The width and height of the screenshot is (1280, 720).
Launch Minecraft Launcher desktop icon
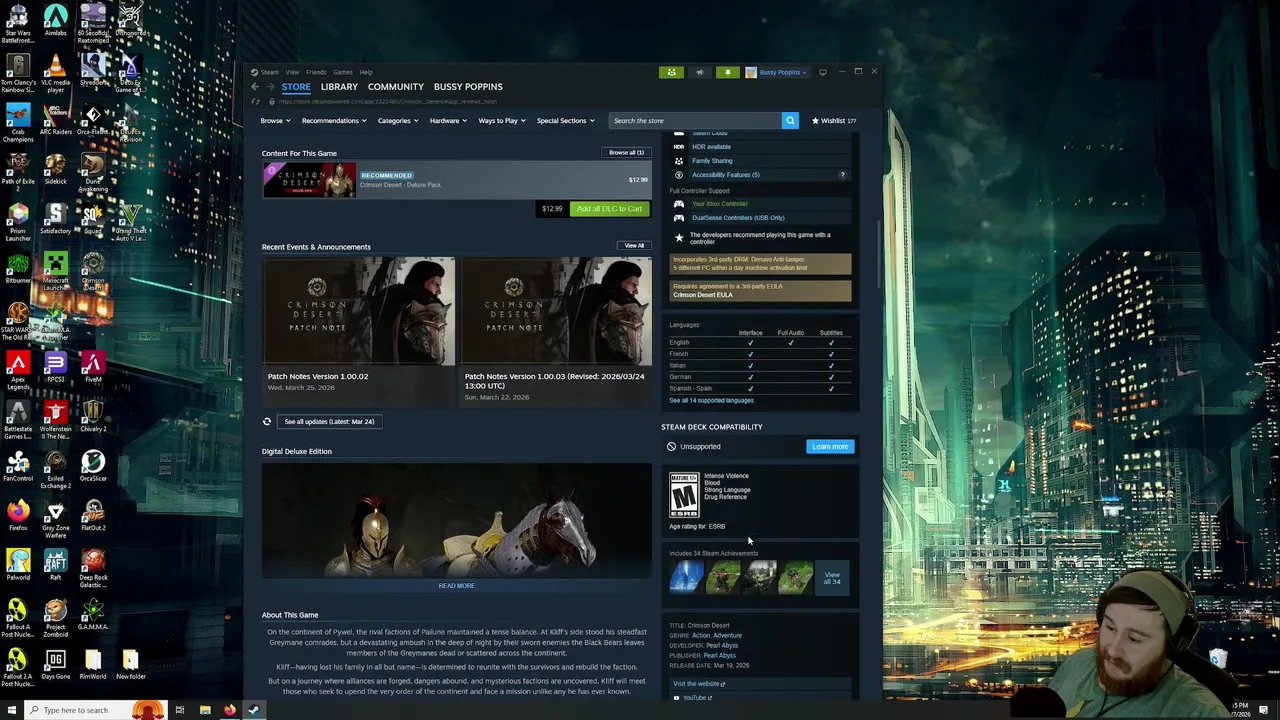tap(55, 271)
